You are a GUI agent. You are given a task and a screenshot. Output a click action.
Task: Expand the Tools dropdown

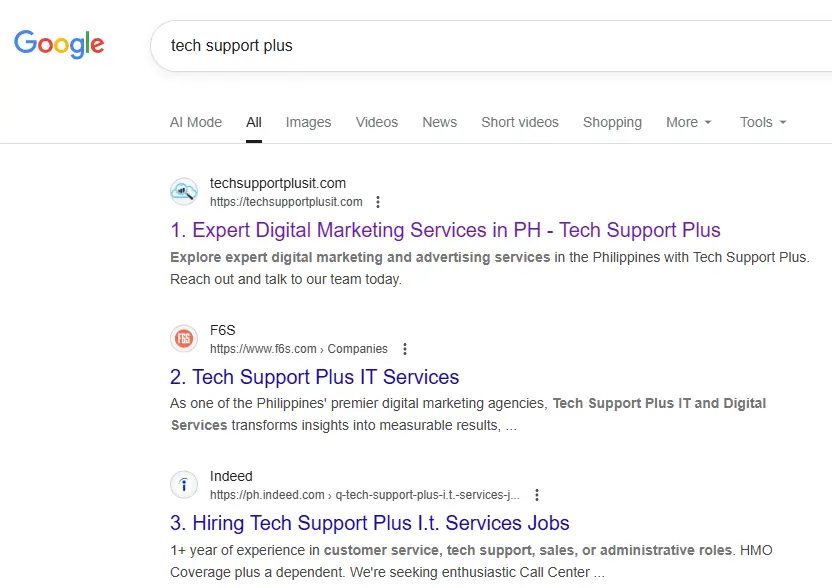pyautogui.click(x=761, y=122)
